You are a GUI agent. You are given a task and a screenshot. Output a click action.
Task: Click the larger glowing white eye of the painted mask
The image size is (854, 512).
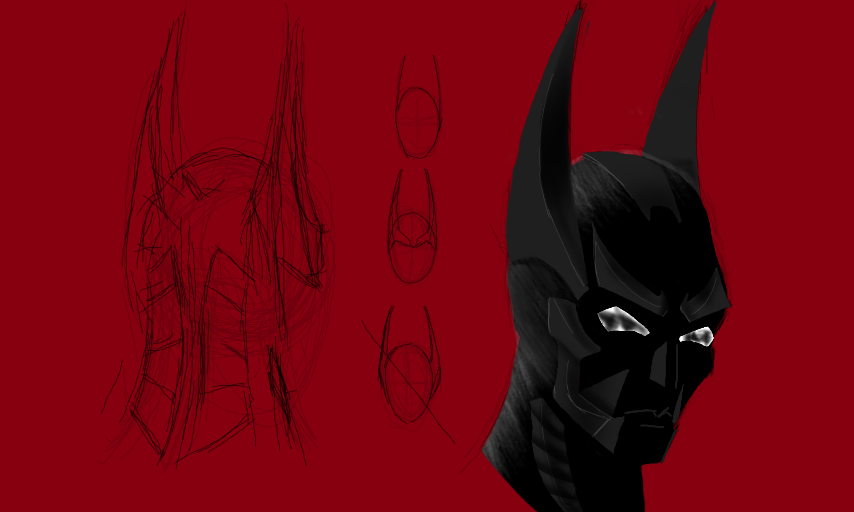[623, 320]
